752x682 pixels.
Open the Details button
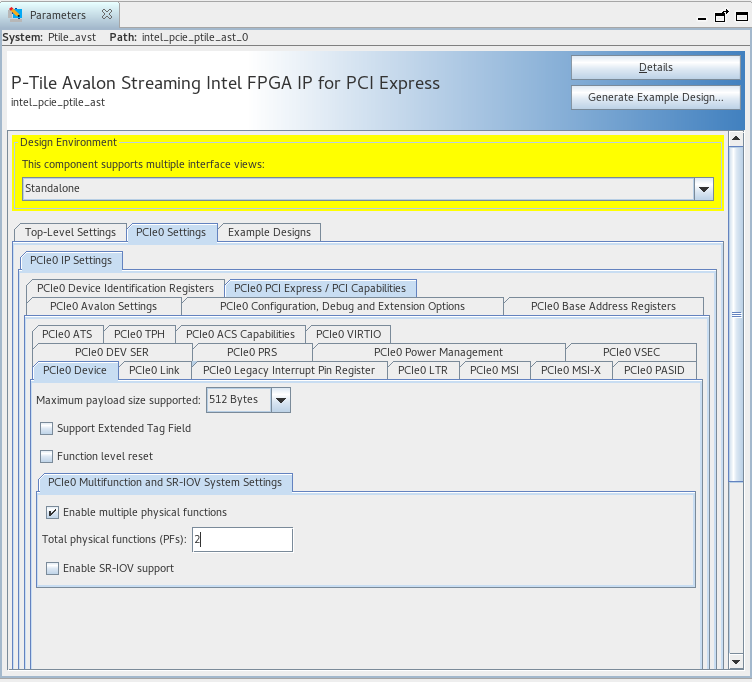coord(656,68)
